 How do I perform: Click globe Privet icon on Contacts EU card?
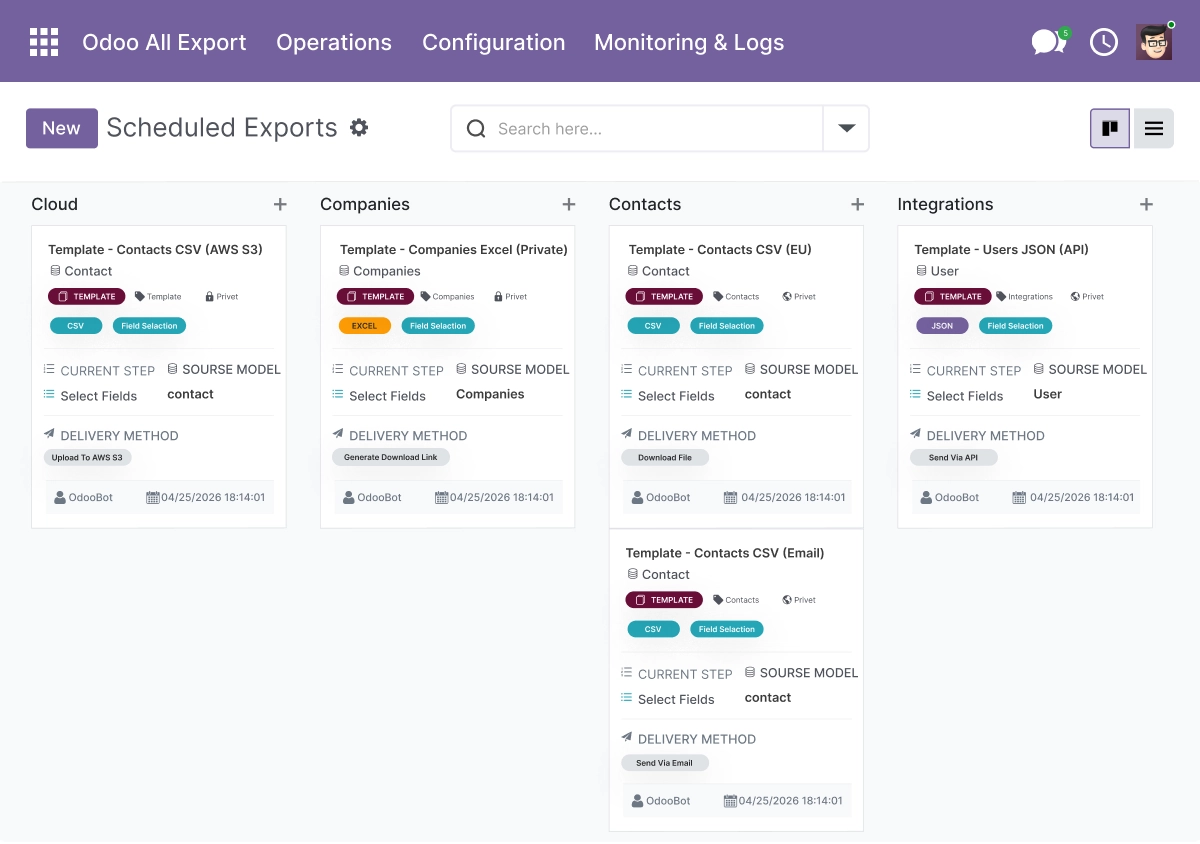pos(787,297)
